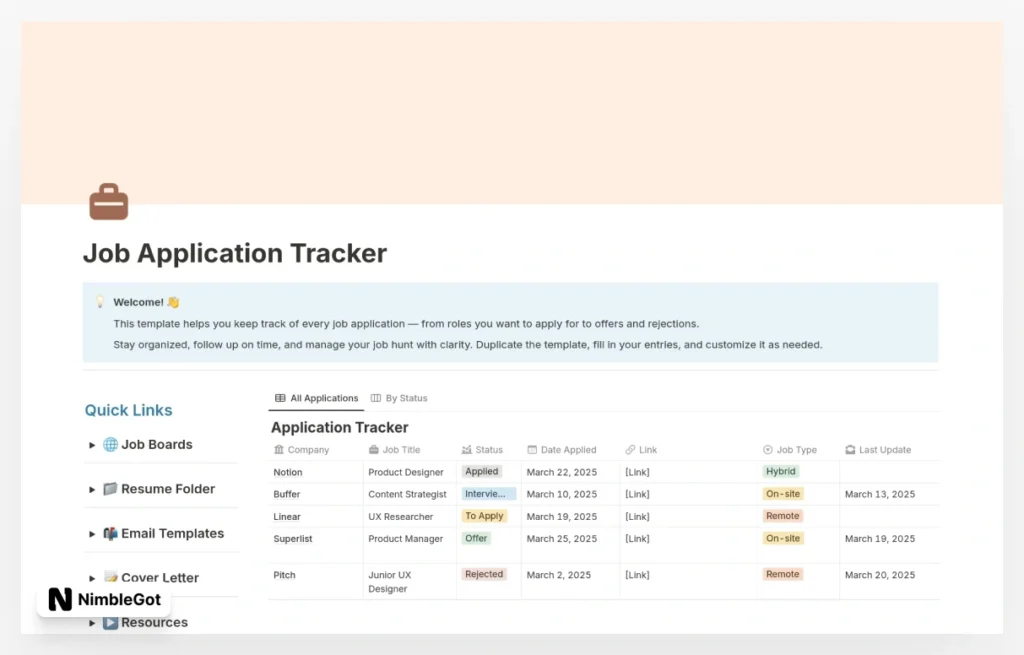Open the [Link] in the Buffer row
Image resolution: width=1024 pixels, height=655 pixels.
(637, 494)
